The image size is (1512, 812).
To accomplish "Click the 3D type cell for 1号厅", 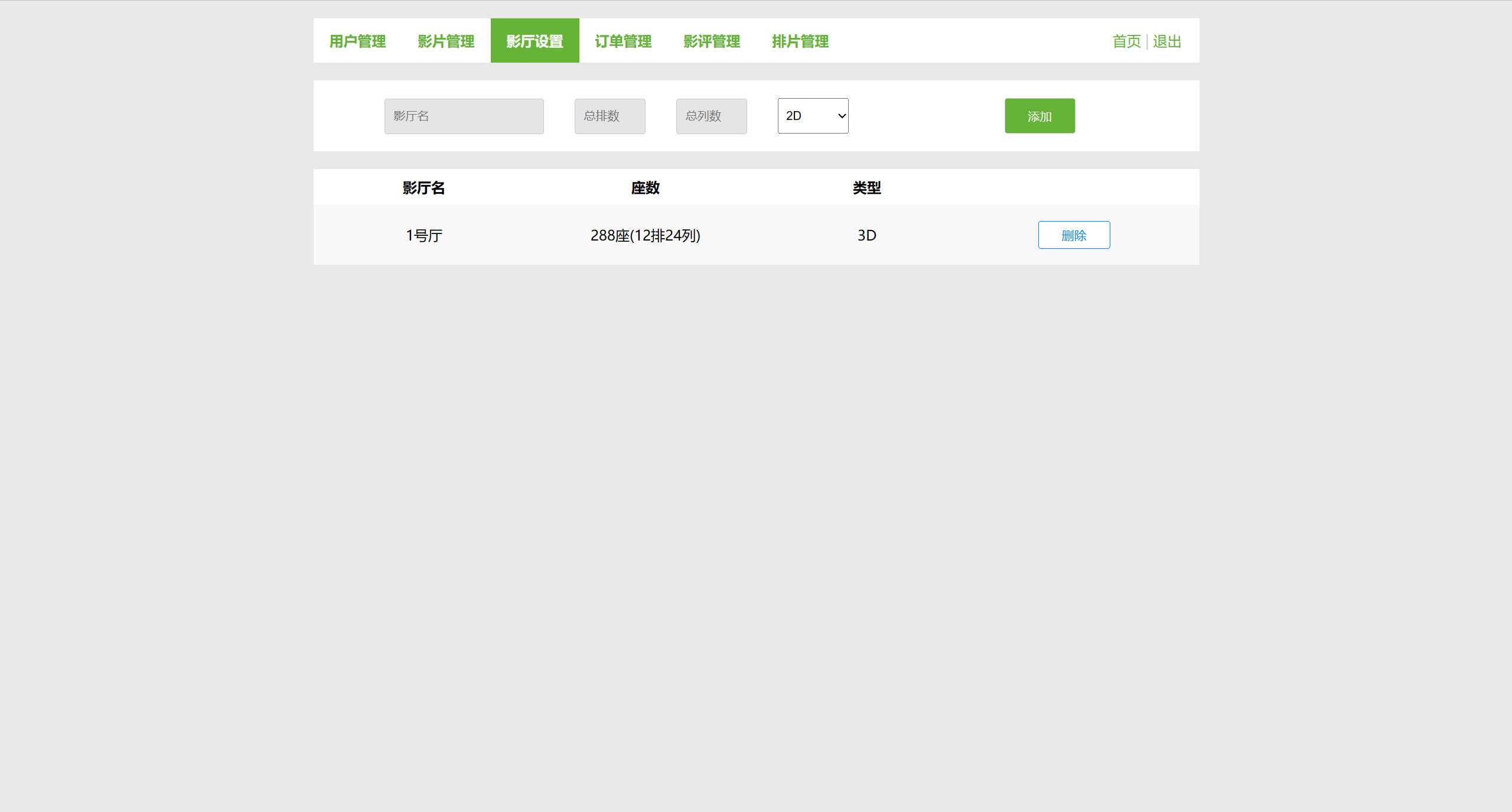I will point(866,235).
